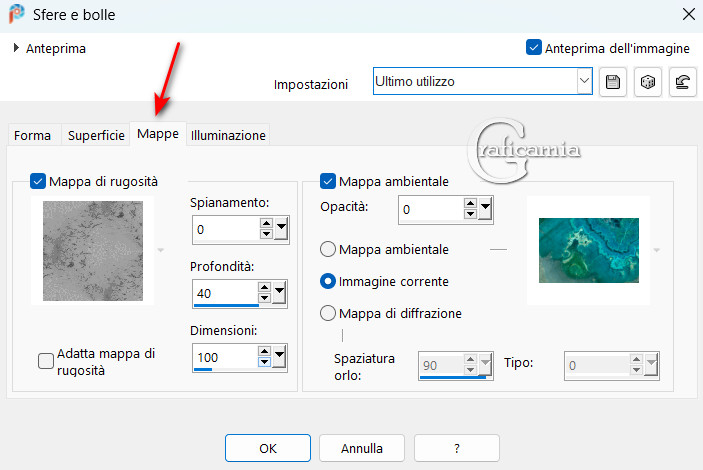The width and height of the screenshot is (703, 470).
Task: Click the OK button
Action: pos(268,448)
